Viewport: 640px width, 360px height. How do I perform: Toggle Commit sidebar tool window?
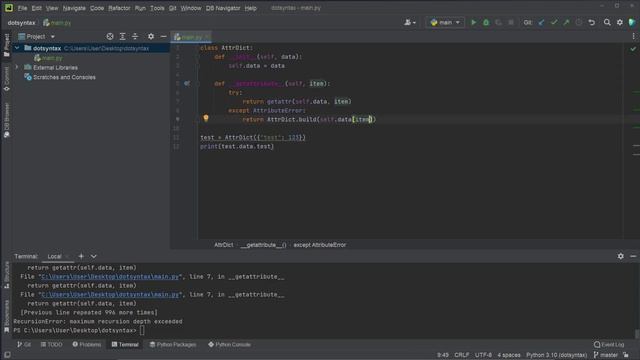tap(7, 79)
